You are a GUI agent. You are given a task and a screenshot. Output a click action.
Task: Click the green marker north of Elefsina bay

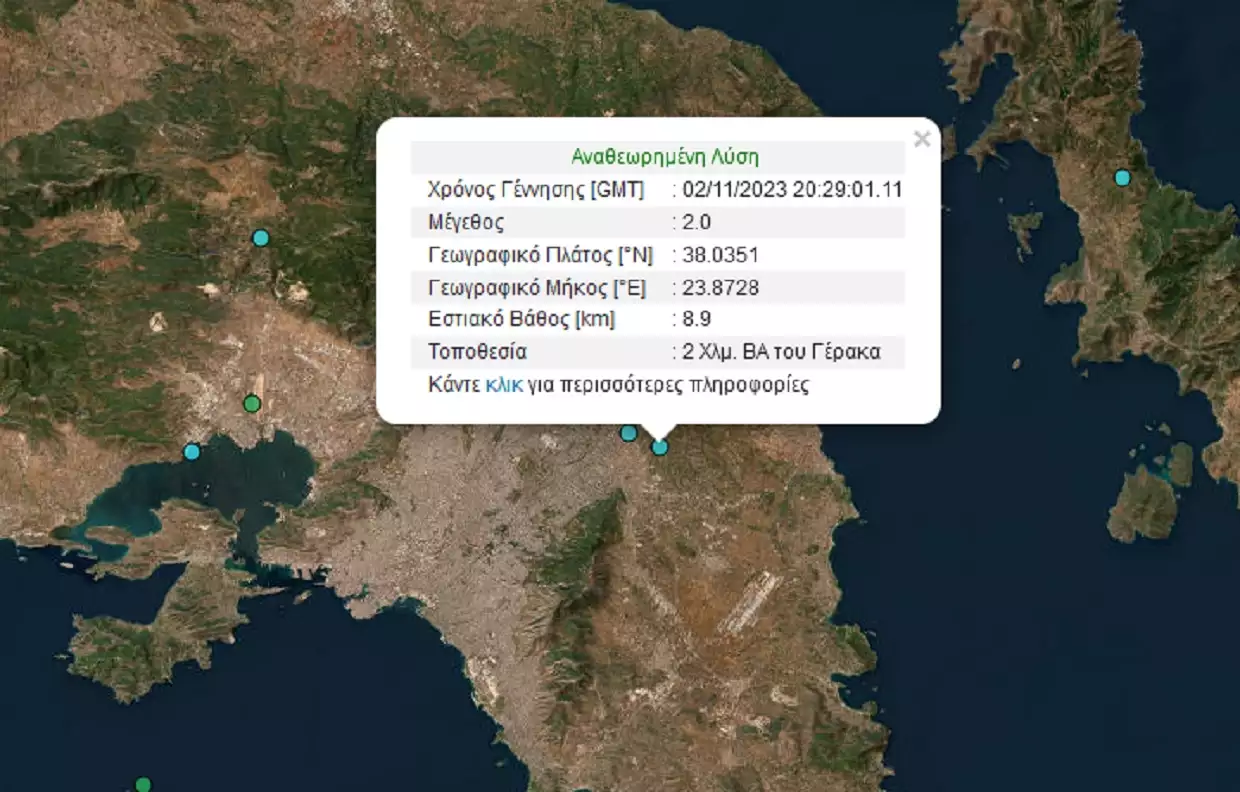coord(252,404)
